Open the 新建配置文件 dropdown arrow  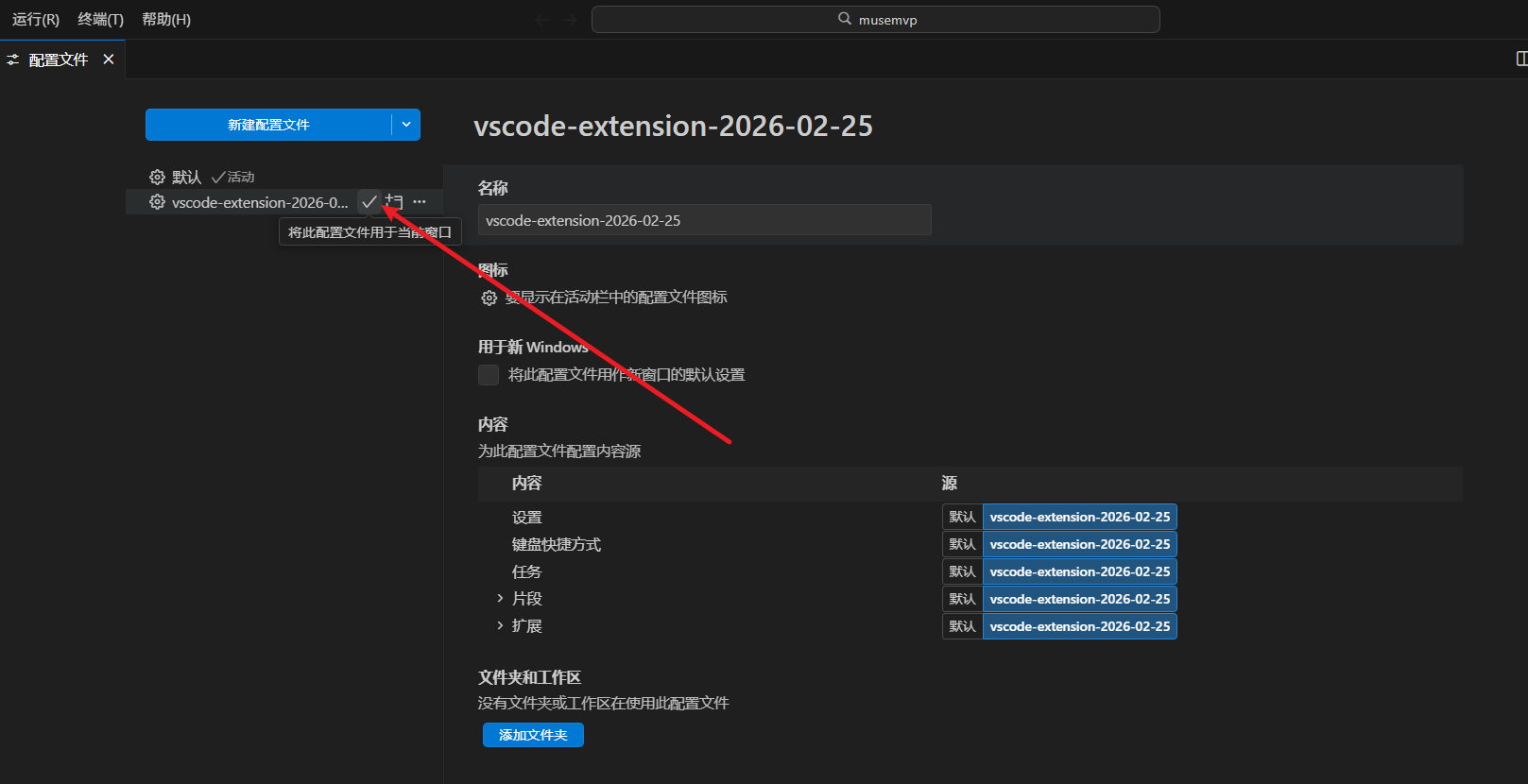point(406,125)
